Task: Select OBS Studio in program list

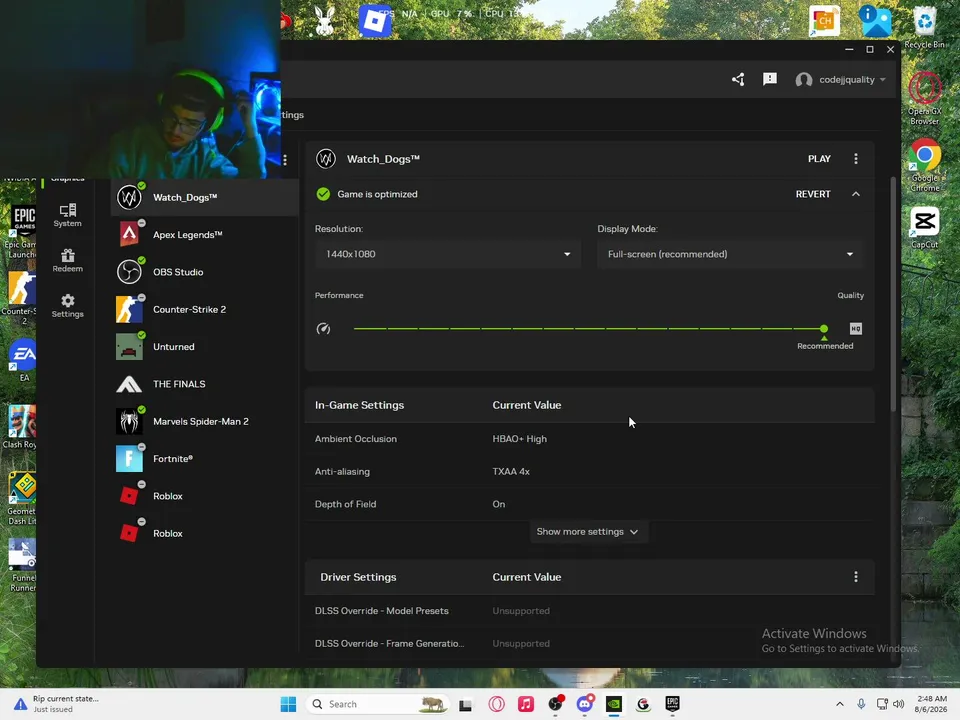Action: pos(204,272)
